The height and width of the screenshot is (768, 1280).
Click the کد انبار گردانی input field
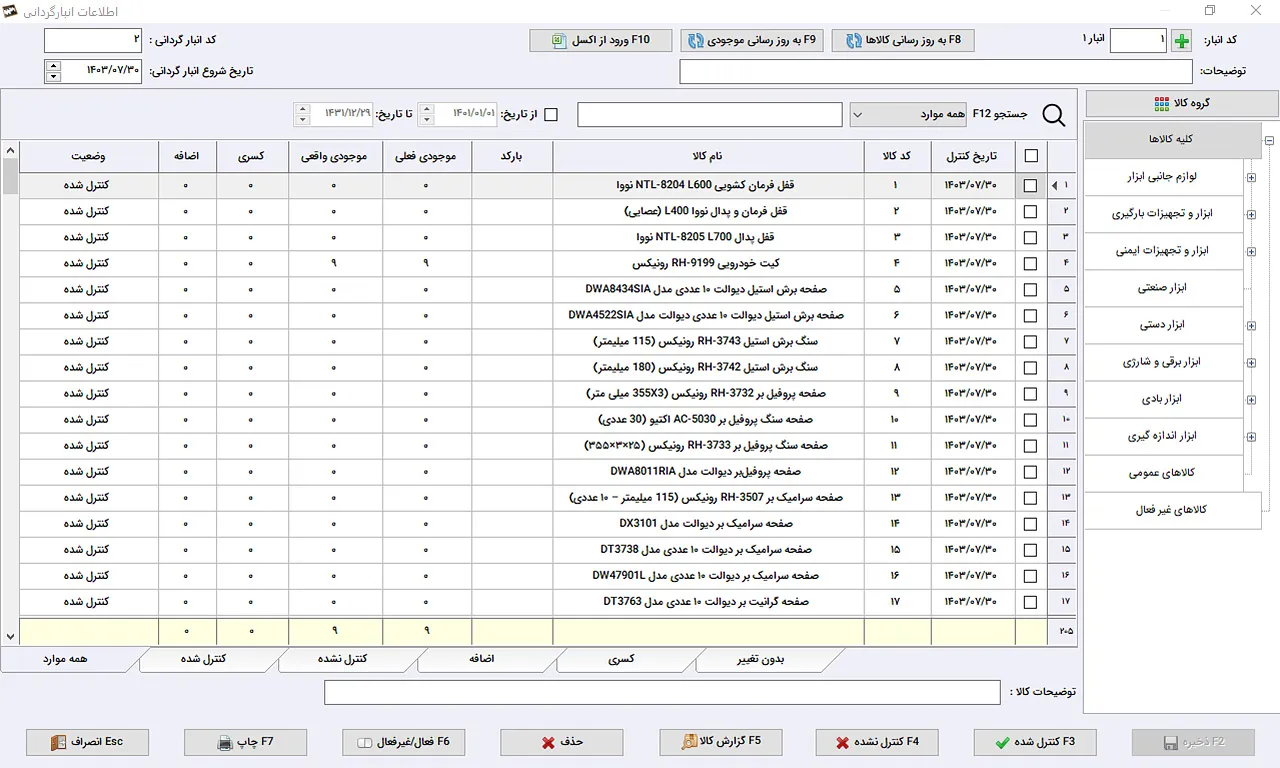point(94,41)
